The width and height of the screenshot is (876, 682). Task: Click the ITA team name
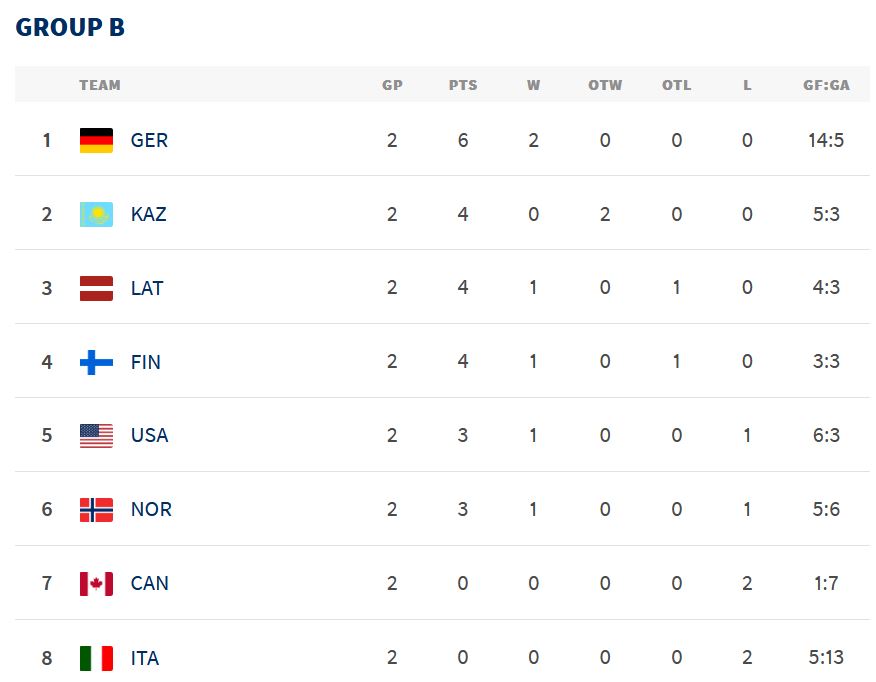[145, 658]
